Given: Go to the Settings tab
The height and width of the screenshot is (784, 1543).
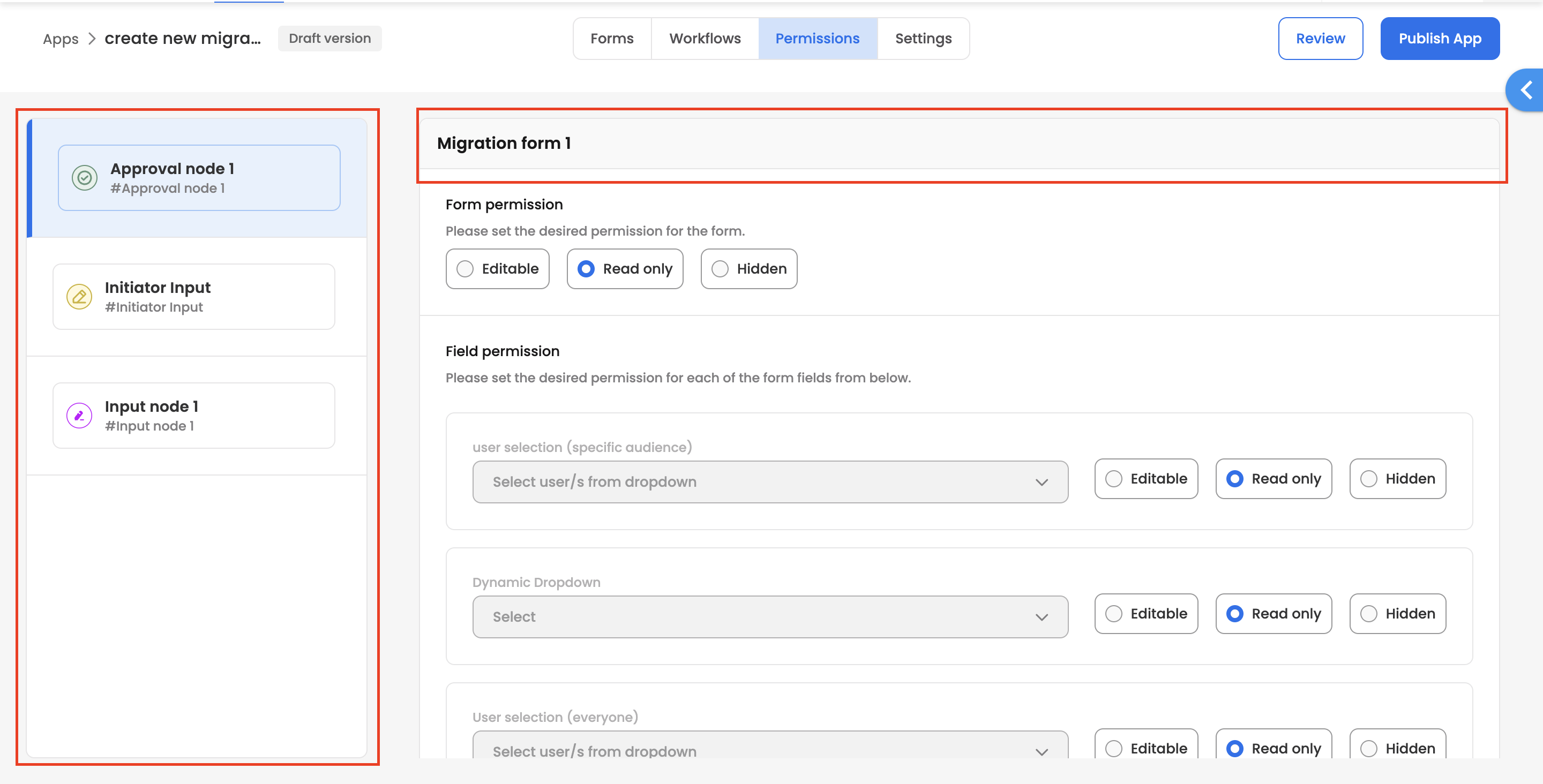Looking at the screenshot, I should (x=923, y=39).
